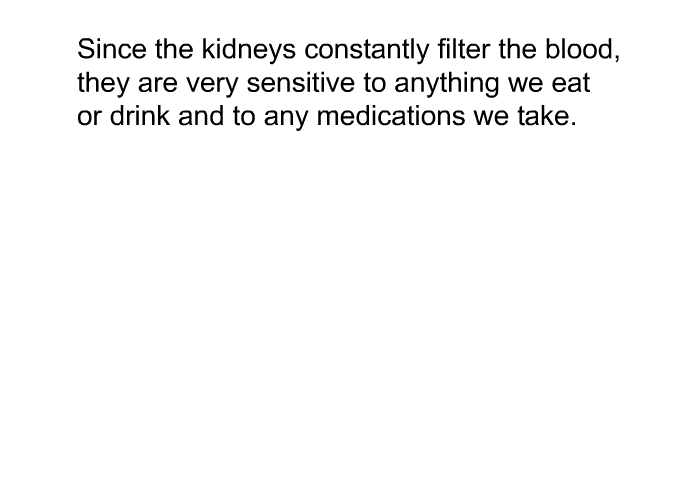Click on the word "filter"
700x480 pixels.
463,49
